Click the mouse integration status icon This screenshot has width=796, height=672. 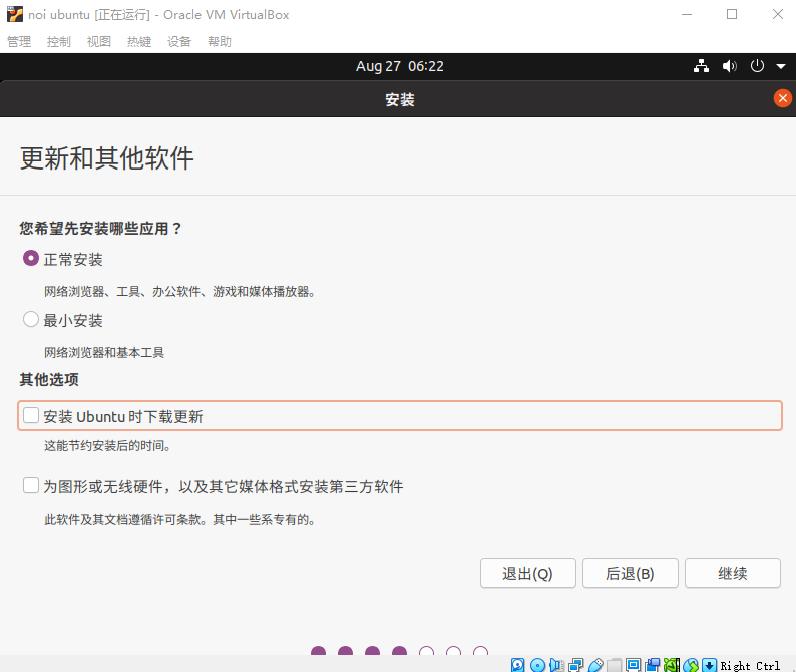coord(691,665)
